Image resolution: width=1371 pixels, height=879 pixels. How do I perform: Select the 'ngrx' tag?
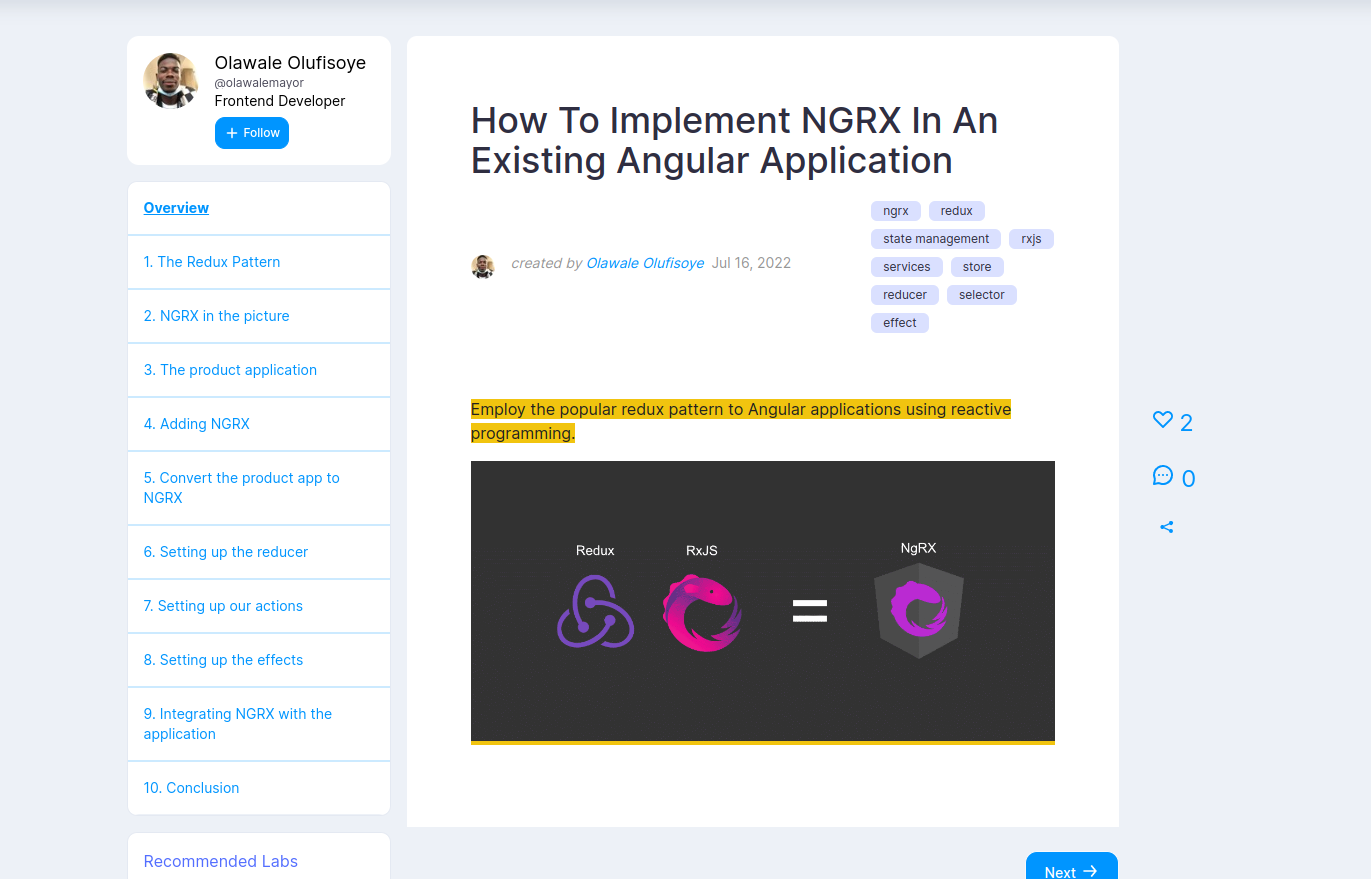click(896, 211)
